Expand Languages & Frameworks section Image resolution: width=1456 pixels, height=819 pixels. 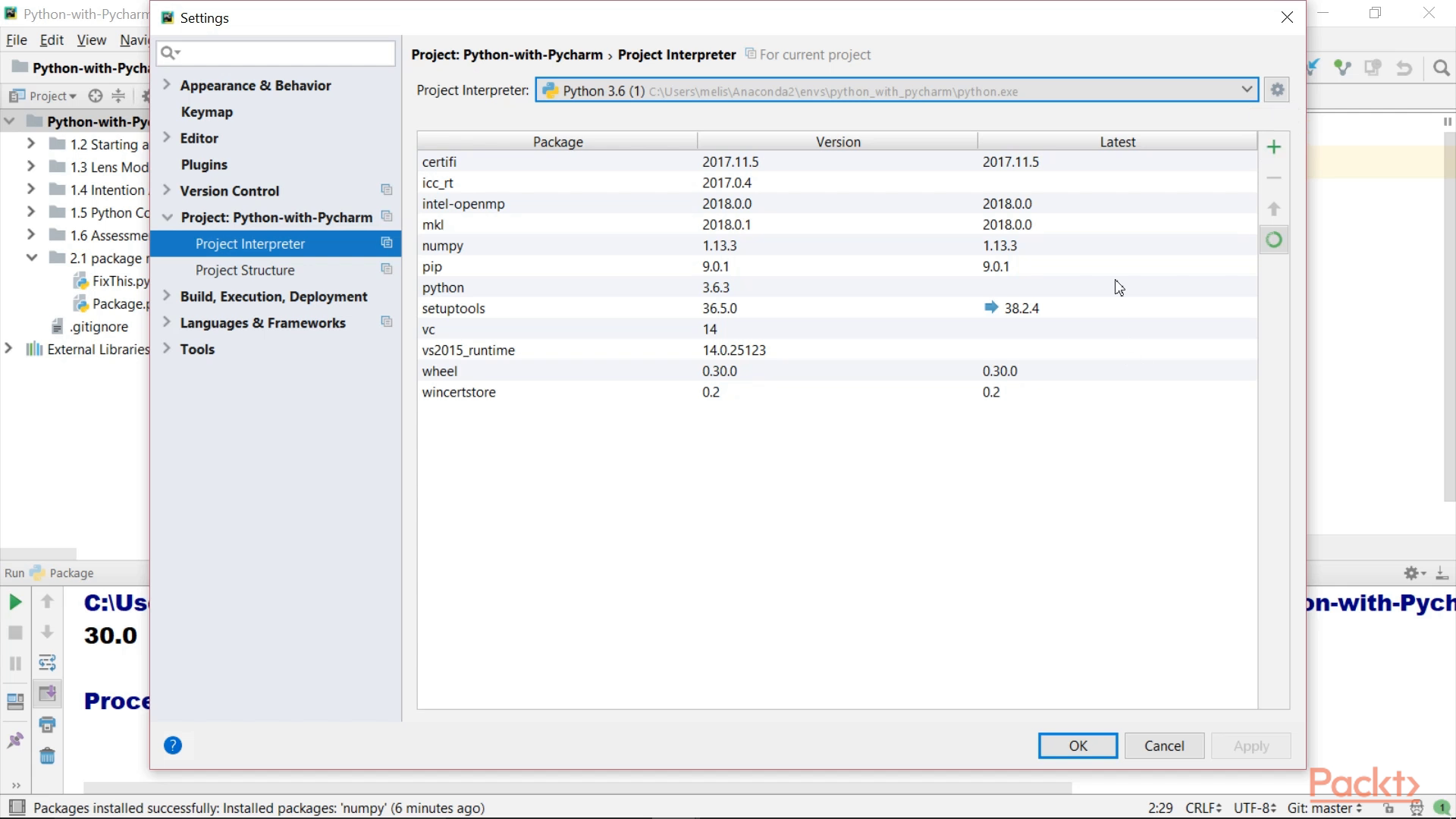[167, 322]
